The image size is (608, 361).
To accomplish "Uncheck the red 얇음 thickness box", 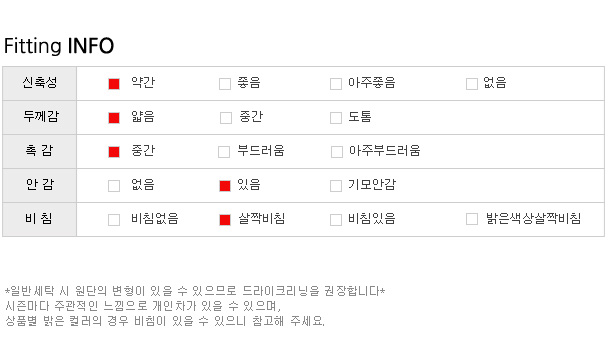I will (x=114, y=118).
